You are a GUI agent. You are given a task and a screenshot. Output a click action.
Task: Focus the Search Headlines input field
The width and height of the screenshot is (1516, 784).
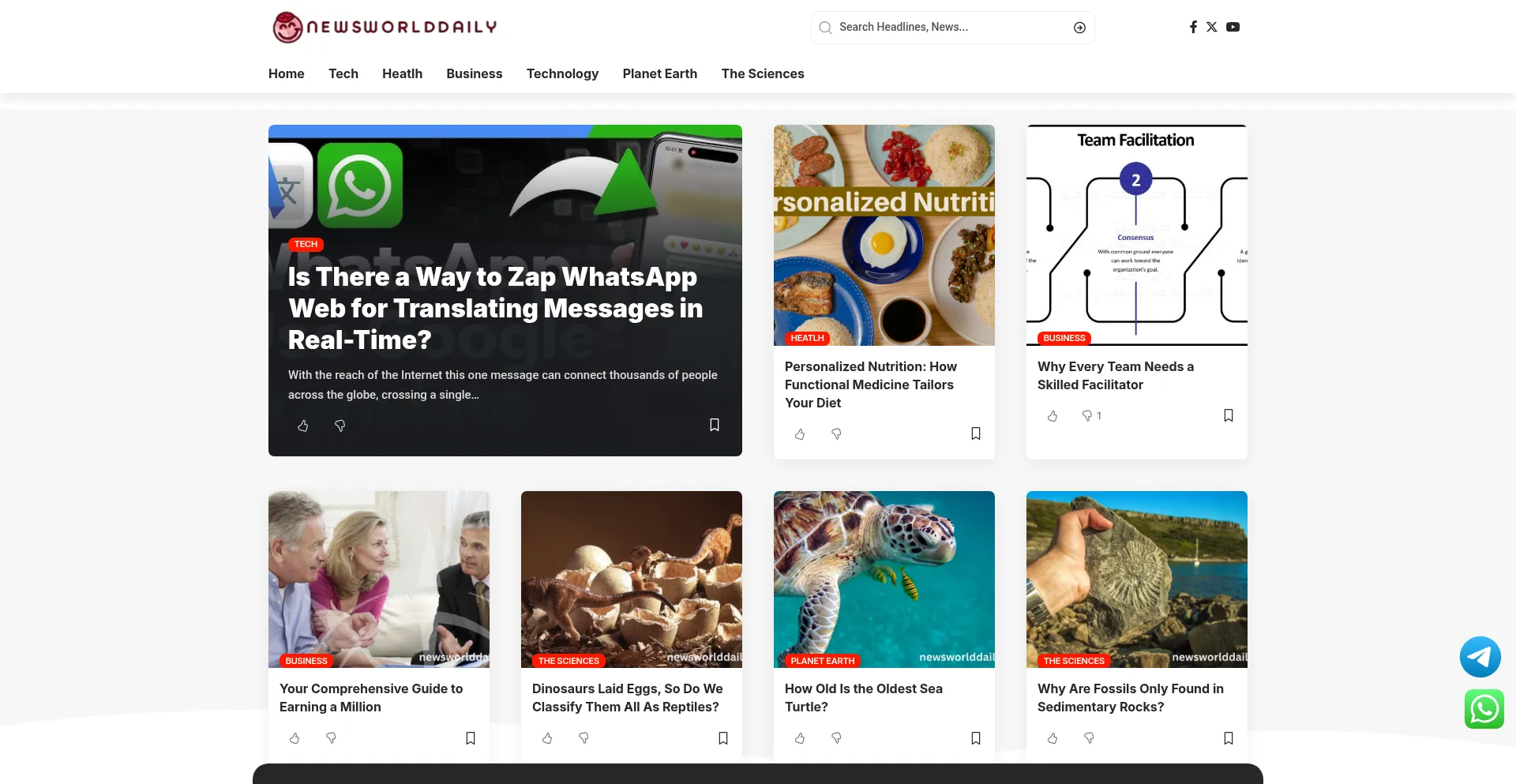(947, 28)
